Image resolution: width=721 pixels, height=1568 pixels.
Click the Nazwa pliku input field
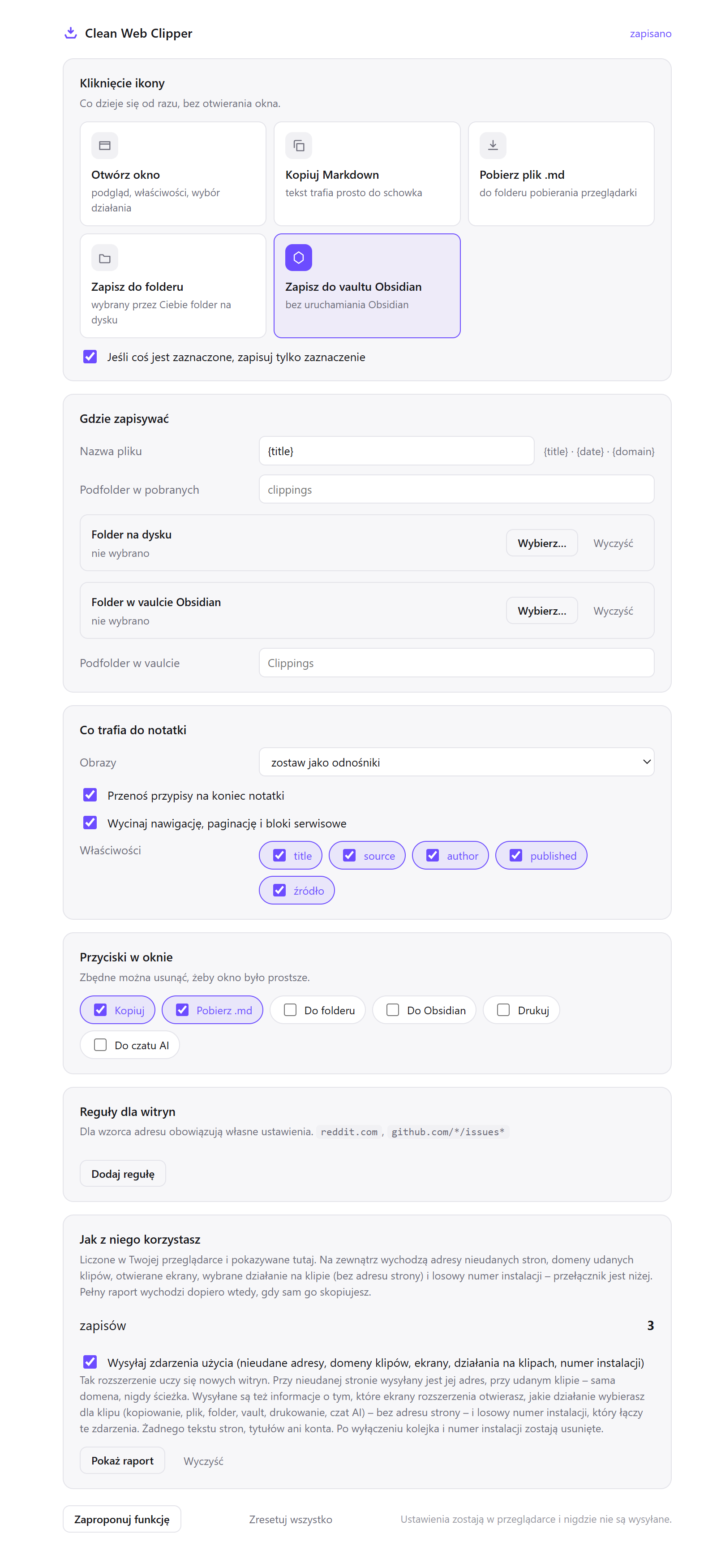(x=396, y=450)
